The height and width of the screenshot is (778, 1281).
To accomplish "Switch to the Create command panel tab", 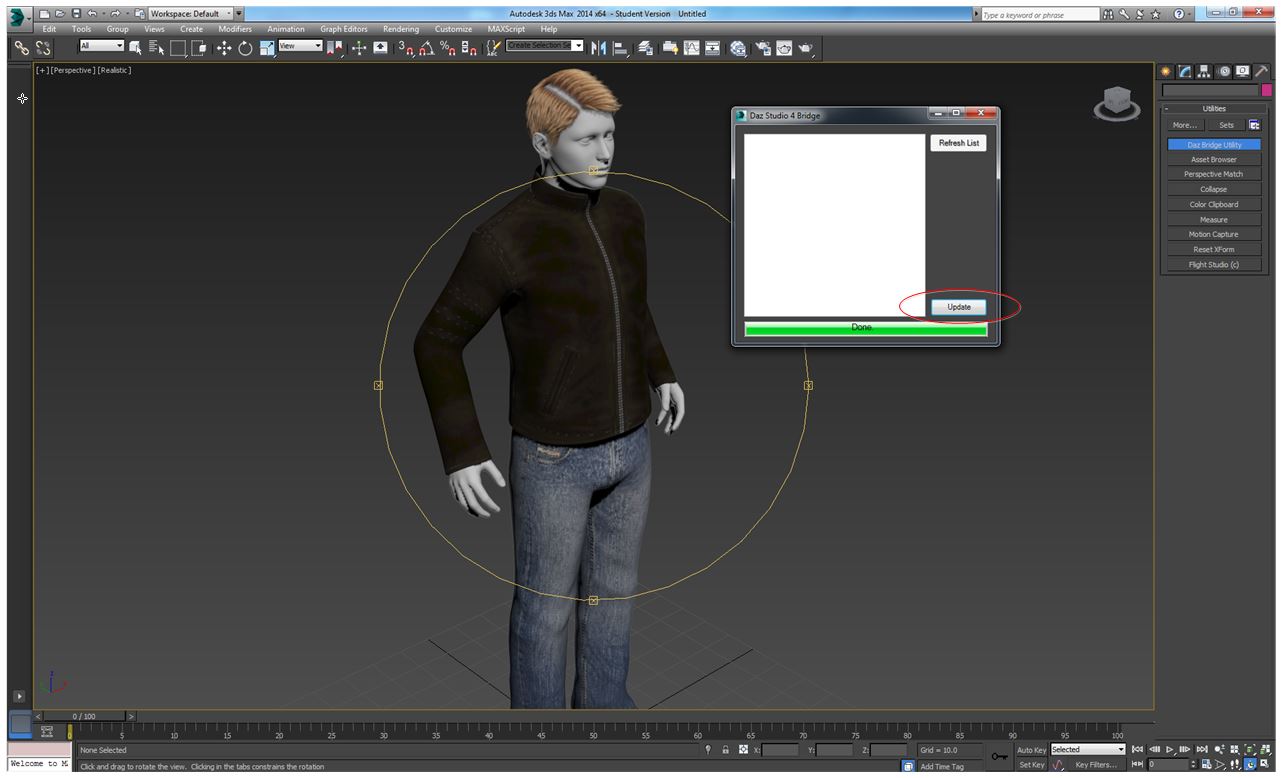I will pyautogui.click(x=1166, y=71).
